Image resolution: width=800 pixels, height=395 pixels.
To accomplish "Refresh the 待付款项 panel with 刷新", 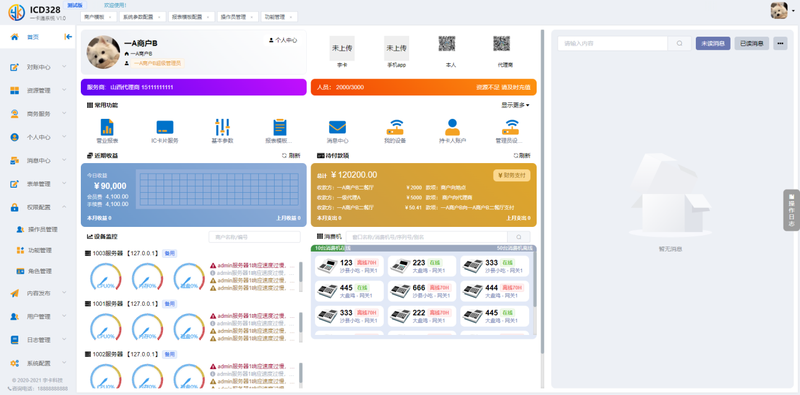I will (x=521, y=155).
